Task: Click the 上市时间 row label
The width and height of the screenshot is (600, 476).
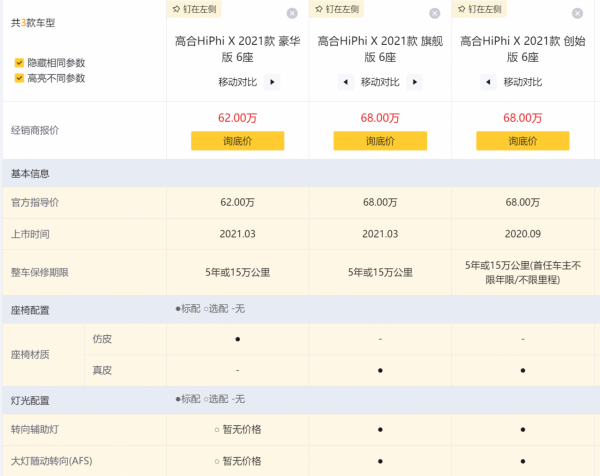Action: pyautogui.click(x=30, y=234)
